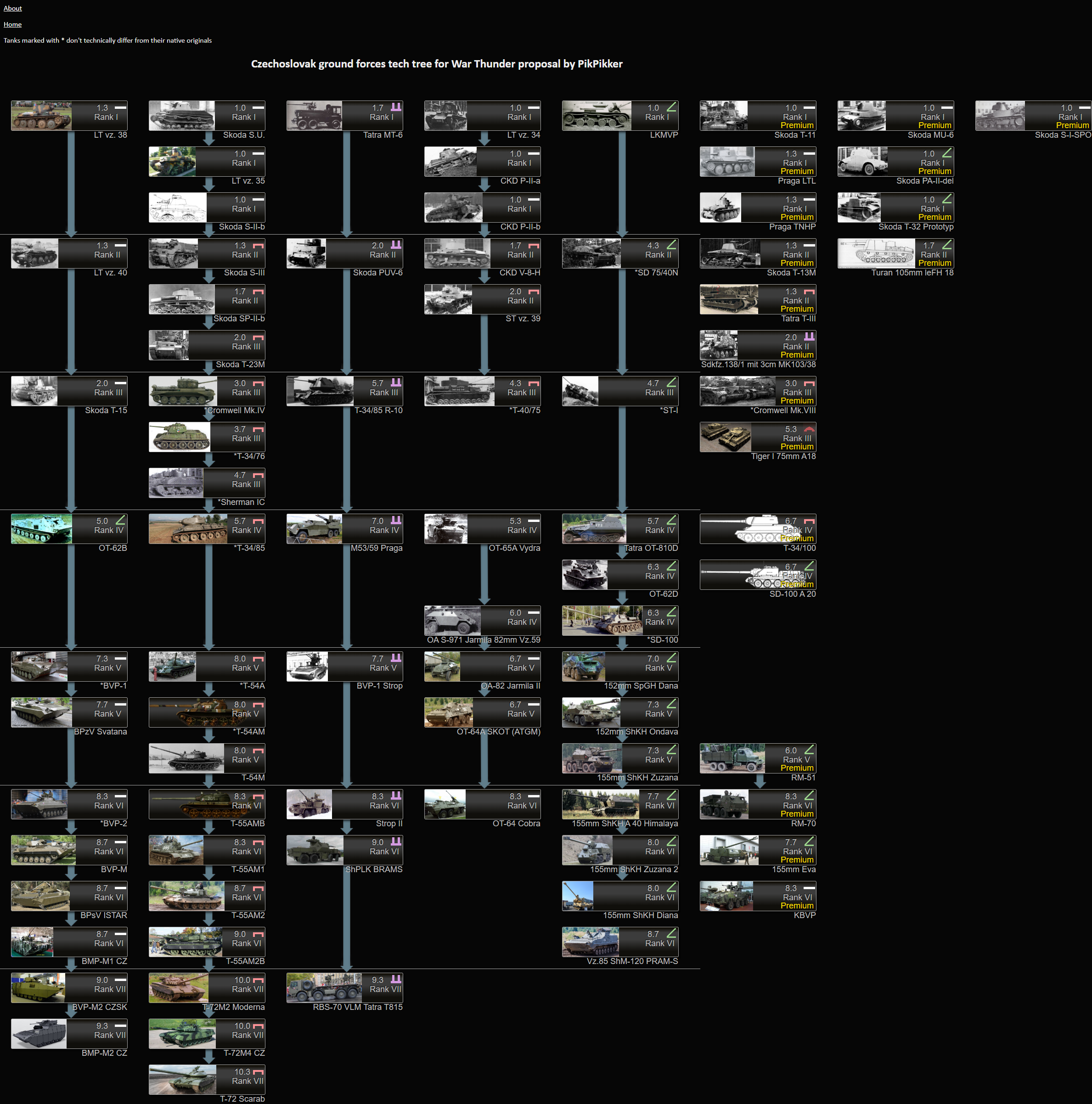Click the Tatra T-III premium thumbnail

(729, 299)
